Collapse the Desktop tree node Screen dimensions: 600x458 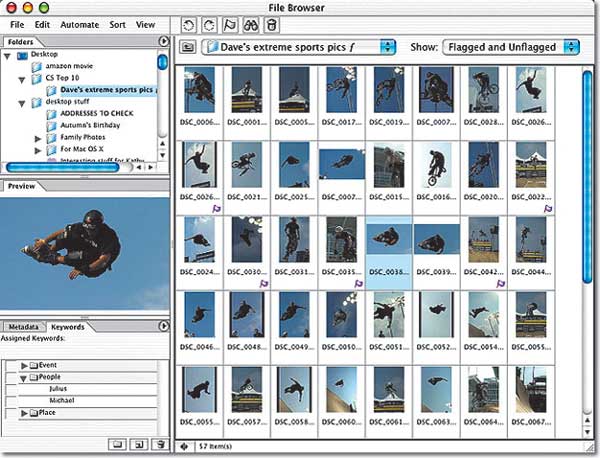point(7,56)
